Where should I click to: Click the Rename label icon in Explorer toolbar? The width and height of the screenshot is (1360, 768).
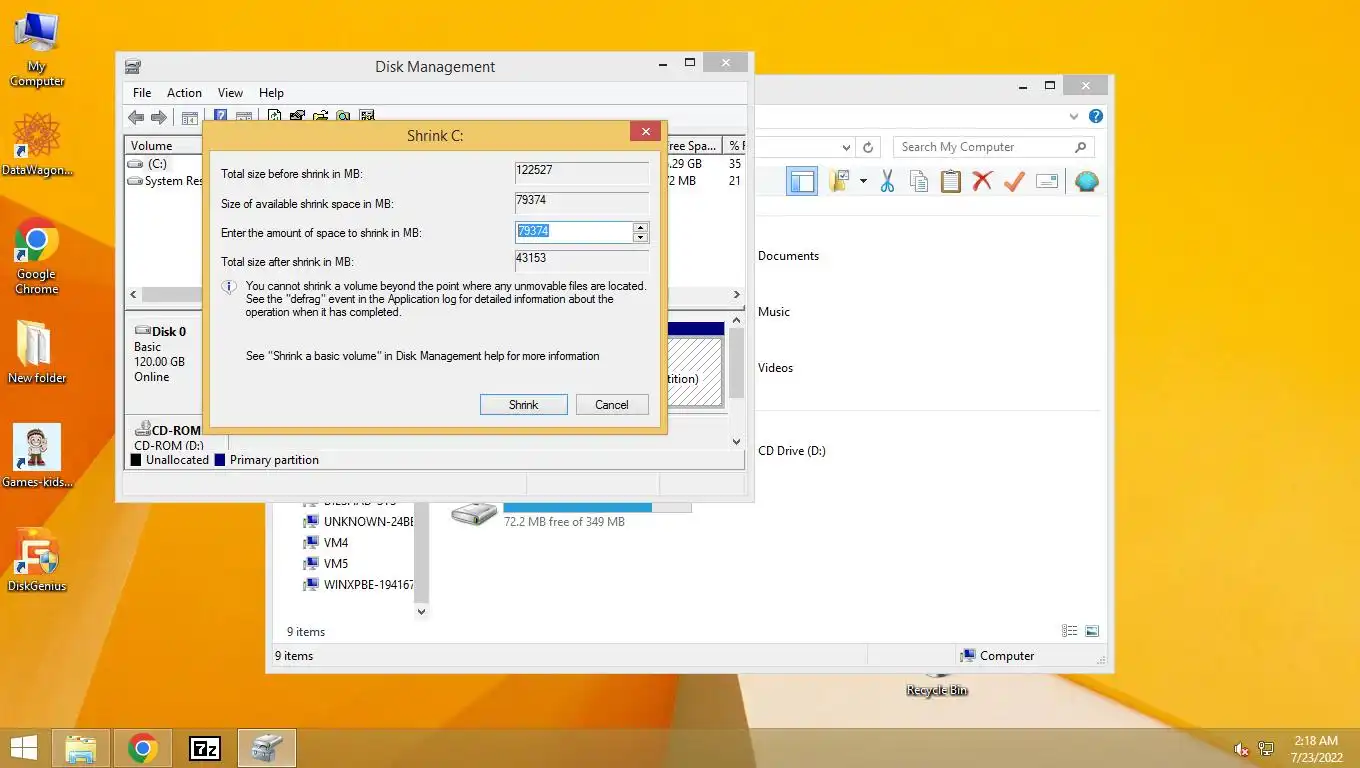coord(1047,181)
